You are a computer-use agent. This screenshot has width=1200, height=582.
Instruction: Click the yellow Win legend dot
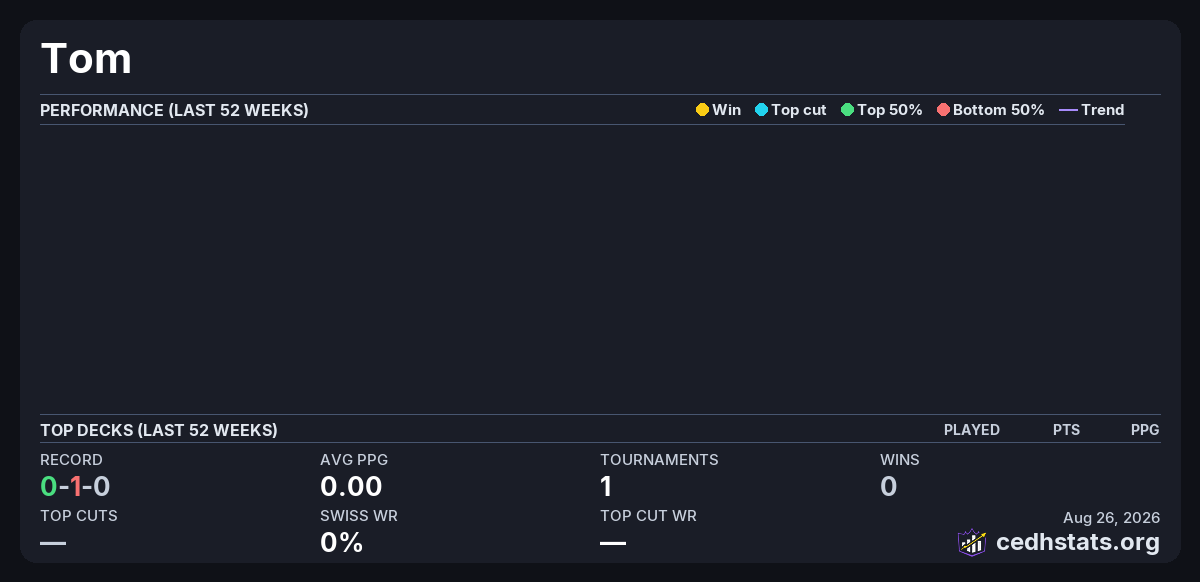(x=702, y=110)
